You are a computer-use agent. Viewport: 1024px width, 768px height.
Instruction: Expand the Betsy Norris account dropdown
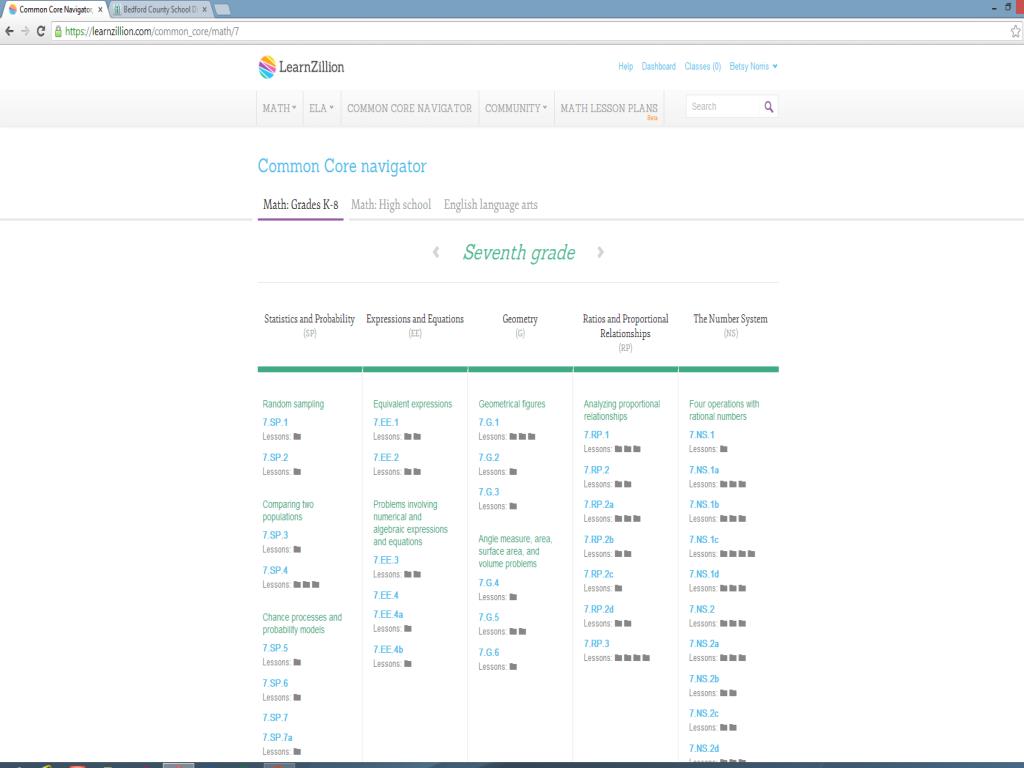pos(753,67)
